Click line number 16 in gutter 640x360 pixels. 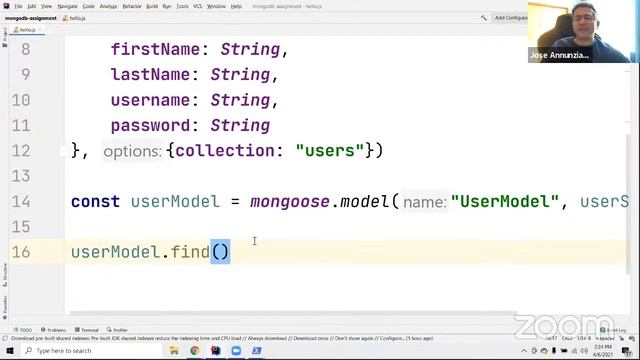point(21,252)
